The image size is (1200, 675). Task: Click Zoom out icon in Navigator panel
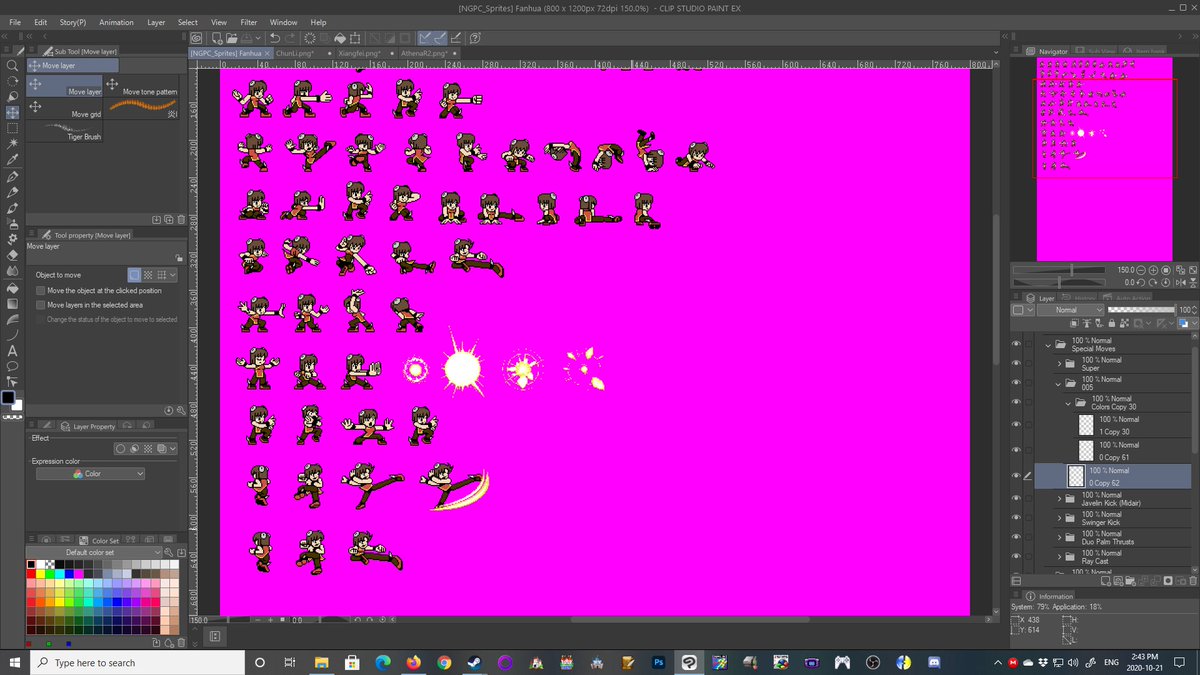point(1142,270)
